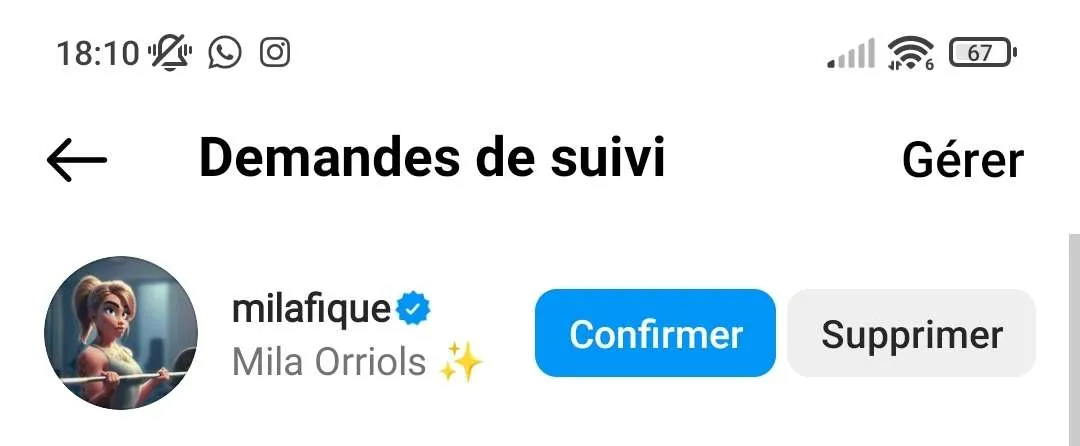Image resolution: width=1080 pixels, height=446 pixels.
Task: Tap the muted bell vibrate icon
Action: (x=171, y=52)
